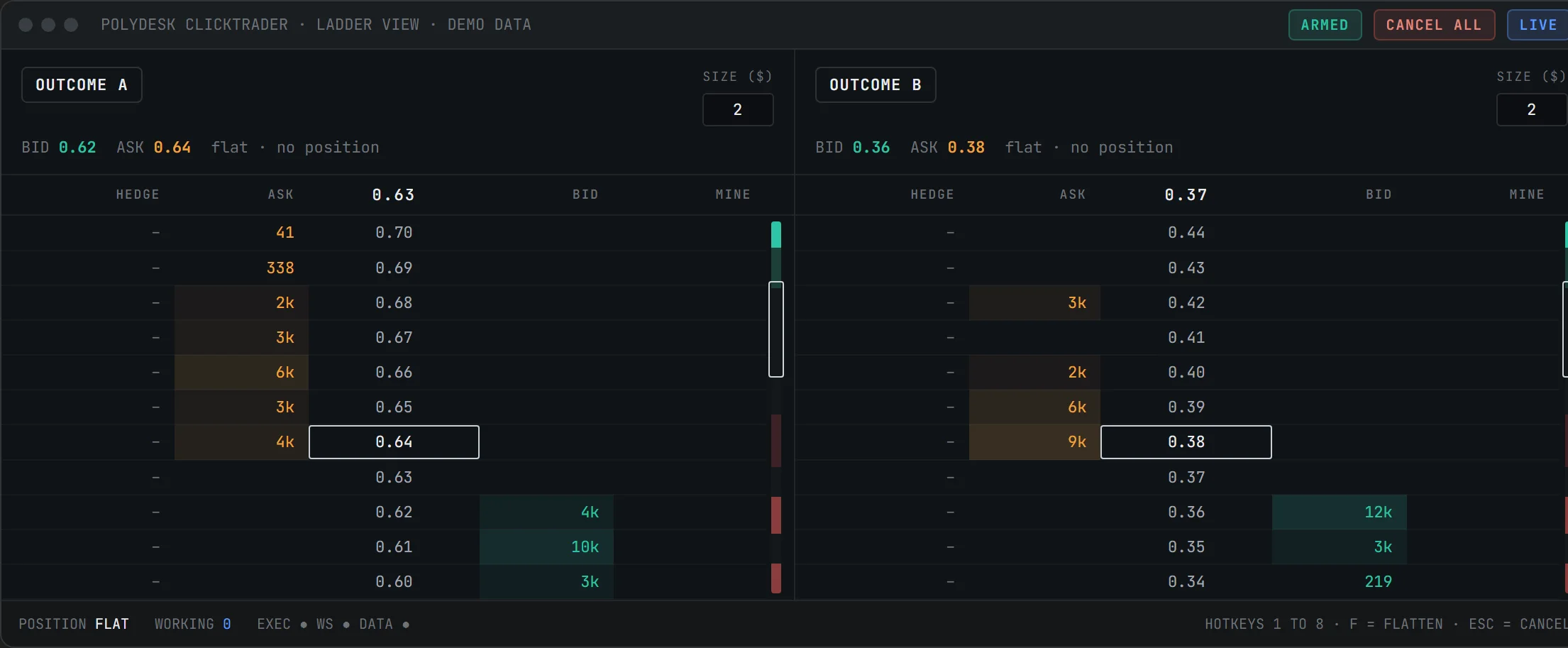Click the 219 bid size at 0.34
1568x648 pixels.
[1378, 582]
